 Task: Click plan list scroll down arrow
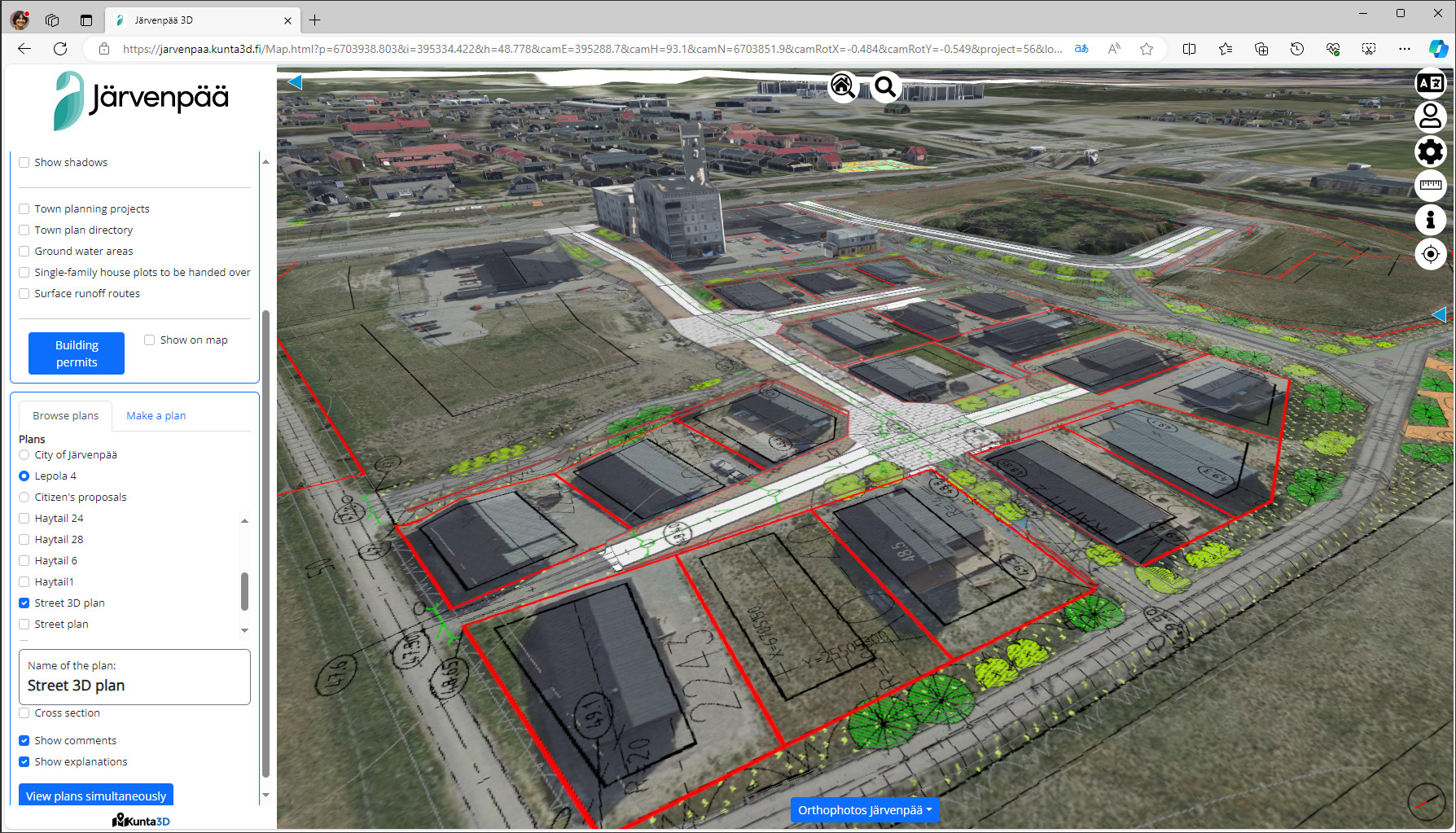(x=244, y=630)
